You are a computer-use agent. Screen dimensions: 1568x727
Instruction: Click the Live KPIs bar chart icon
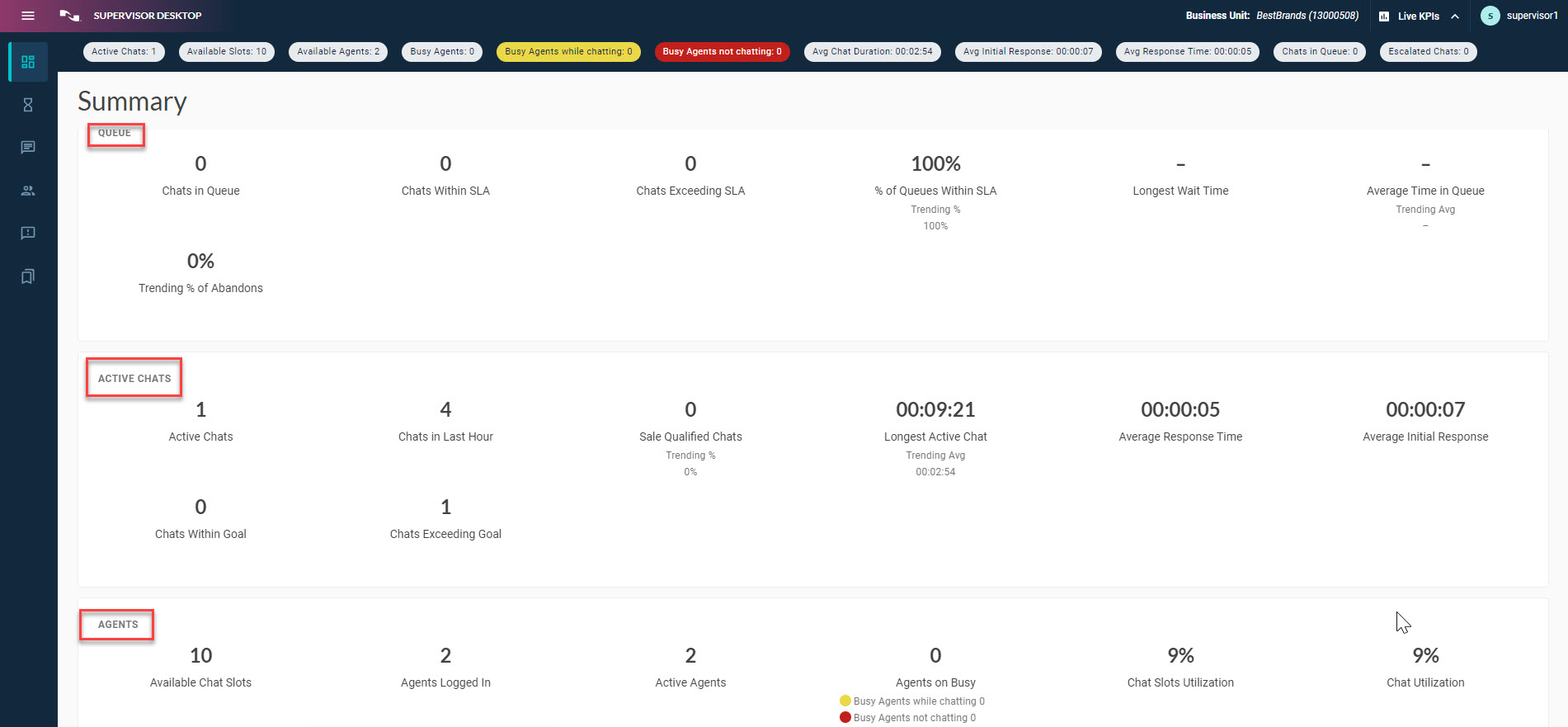[1384, 17]
